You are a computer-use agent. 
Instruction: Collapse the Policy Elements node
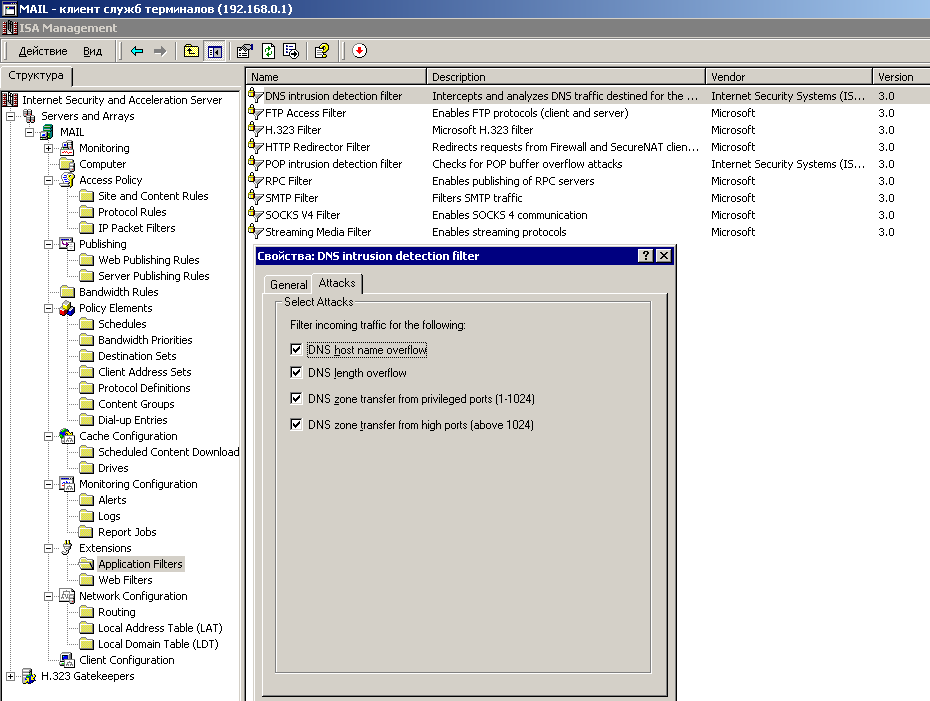pyautogui.click(x=49, y=308)
